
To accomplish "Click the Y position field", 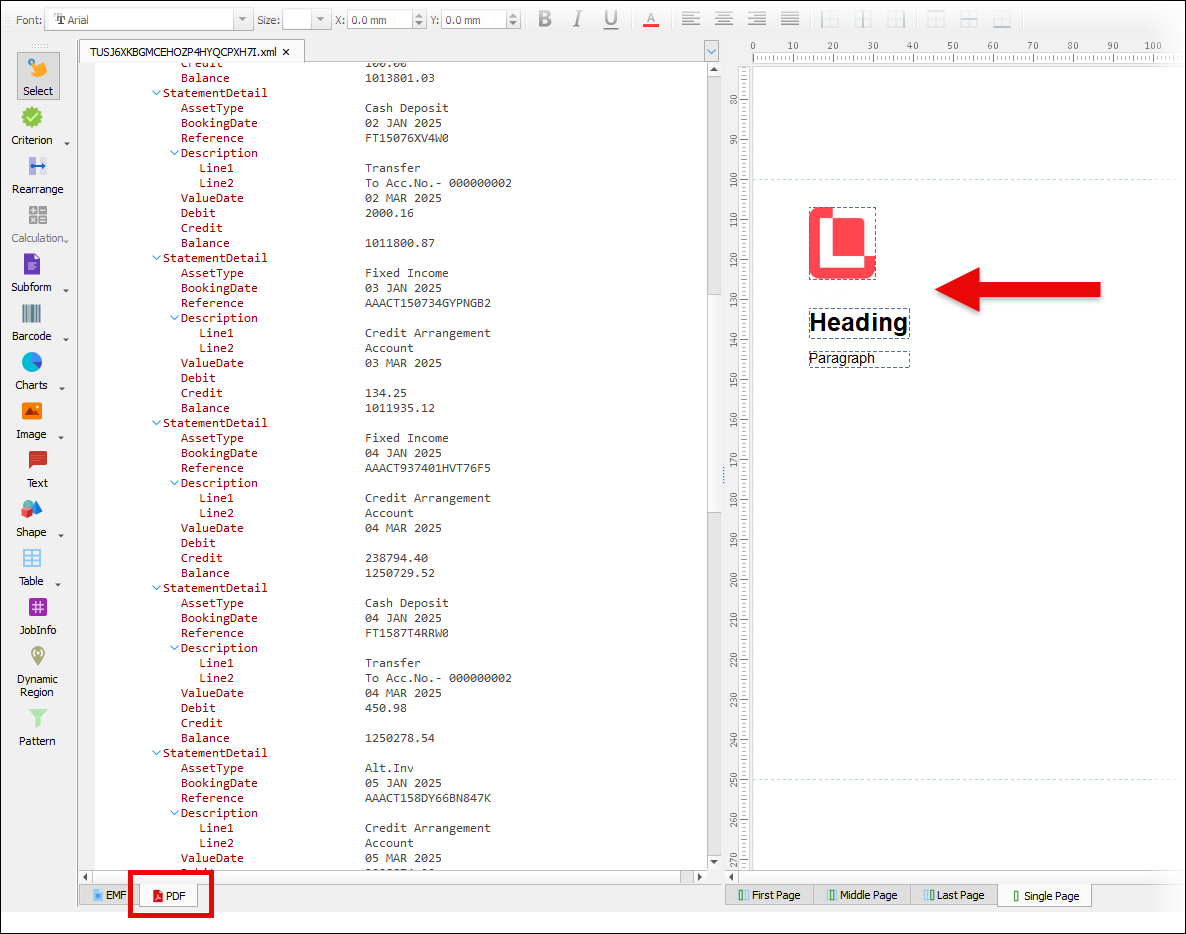I will pyautogui.click(x=473, y=20).
